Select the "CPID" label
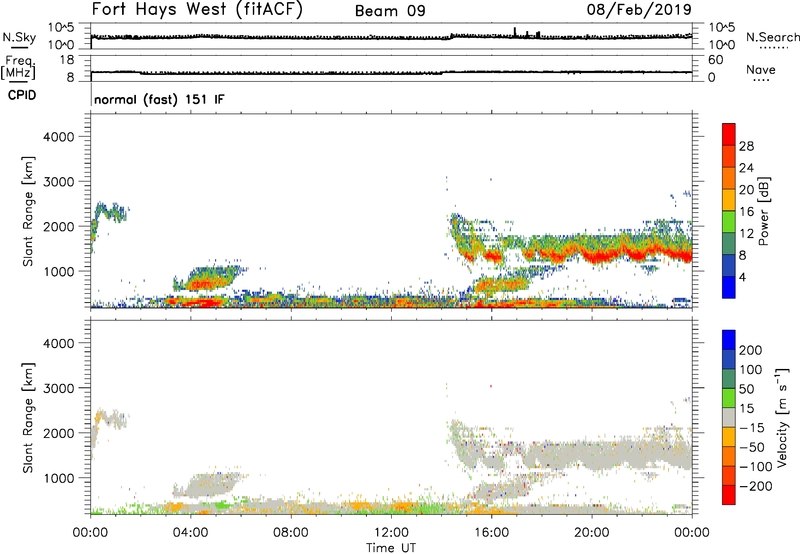 [22, 95]
